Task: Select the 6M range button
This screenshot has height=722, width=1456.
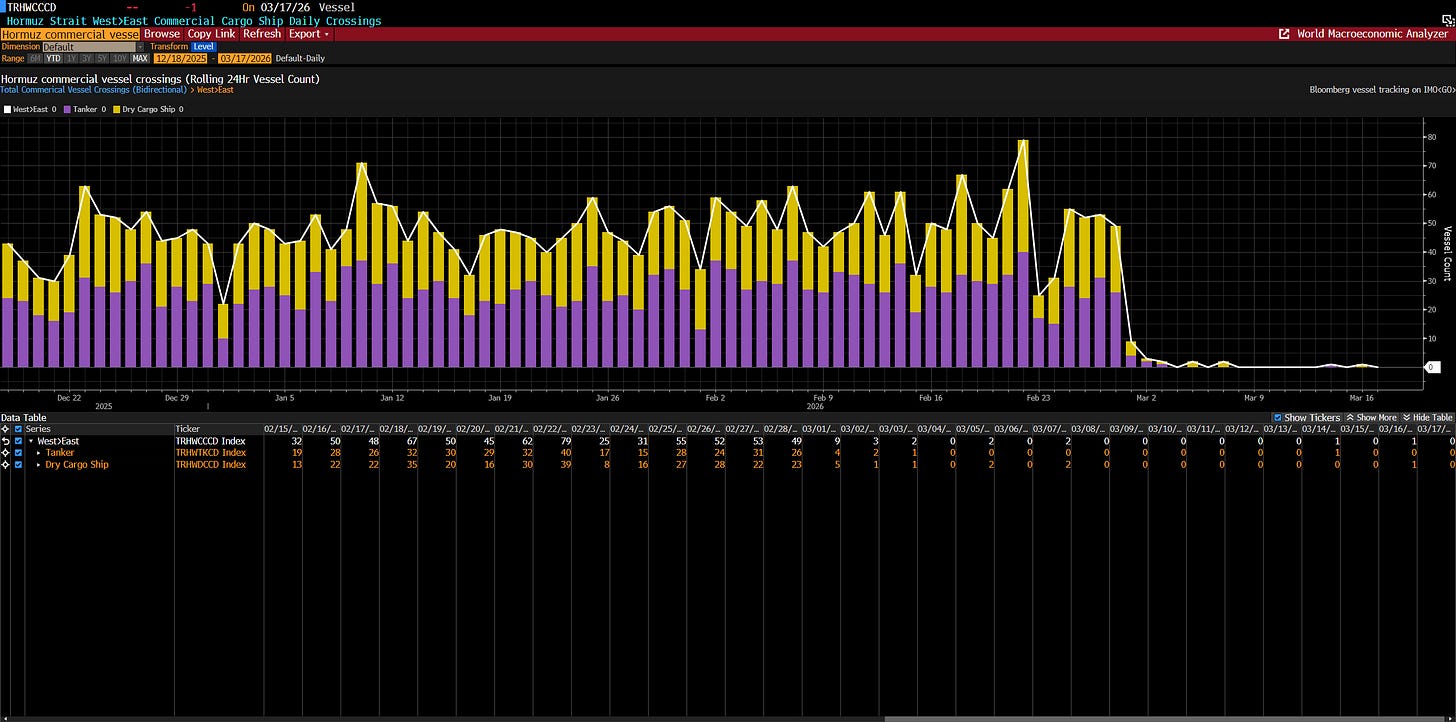Action: 35,59
